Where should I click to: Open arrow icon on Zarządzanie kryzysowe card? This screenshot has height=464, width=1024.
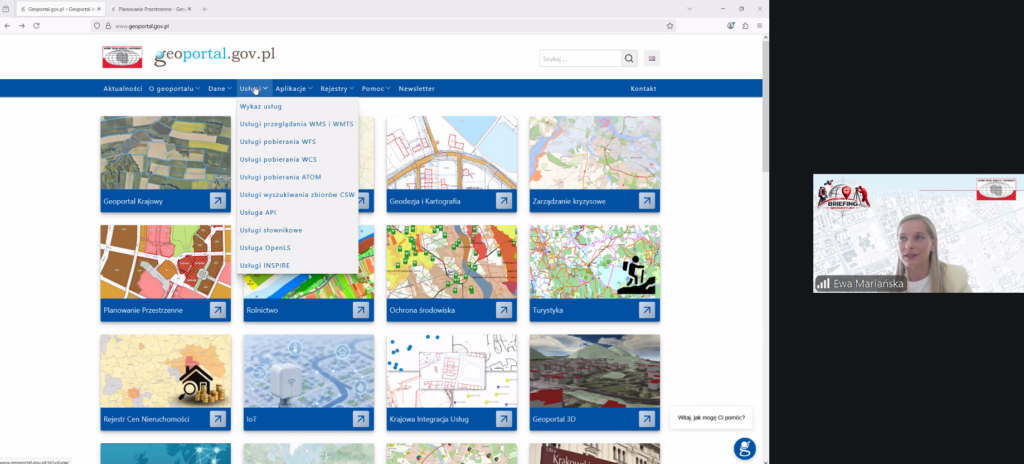click(647, 201)
